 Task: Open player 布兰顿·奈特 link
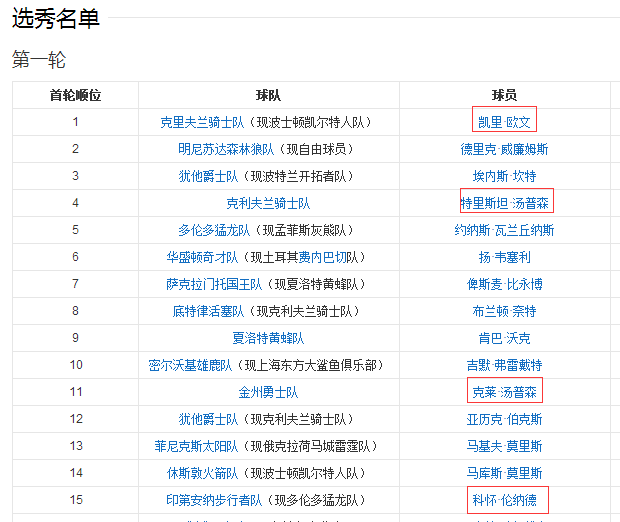click(504, 311)
